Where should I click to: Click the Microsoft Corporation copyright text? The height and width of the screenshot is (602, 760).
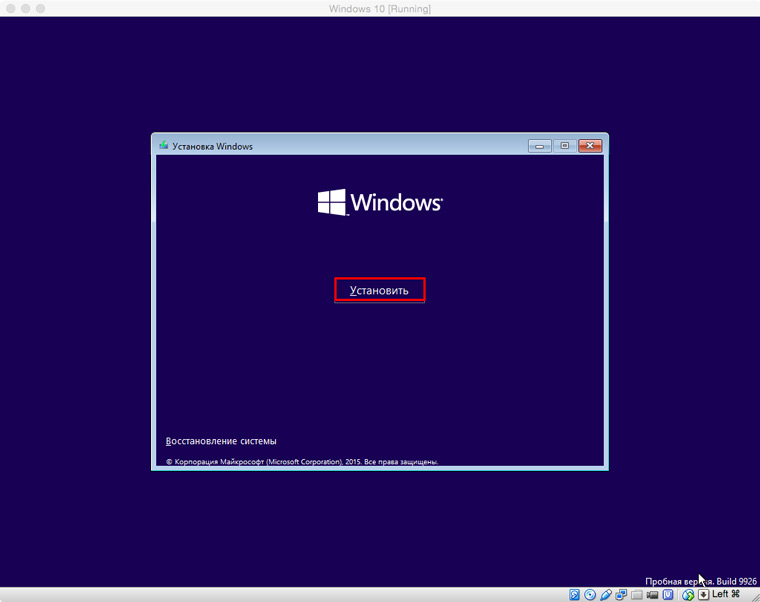click(302, 462)
